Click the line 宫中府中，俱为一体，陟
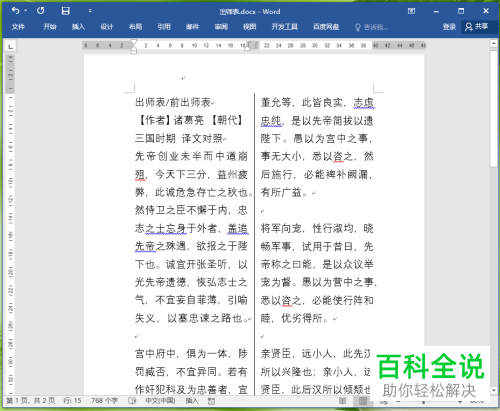The image size is (500, 411). point(191,354)
